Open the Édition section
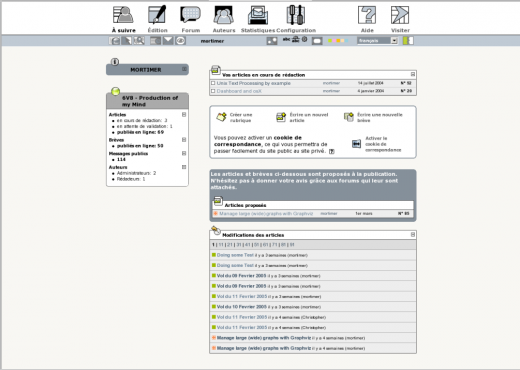 click(157, 19)
